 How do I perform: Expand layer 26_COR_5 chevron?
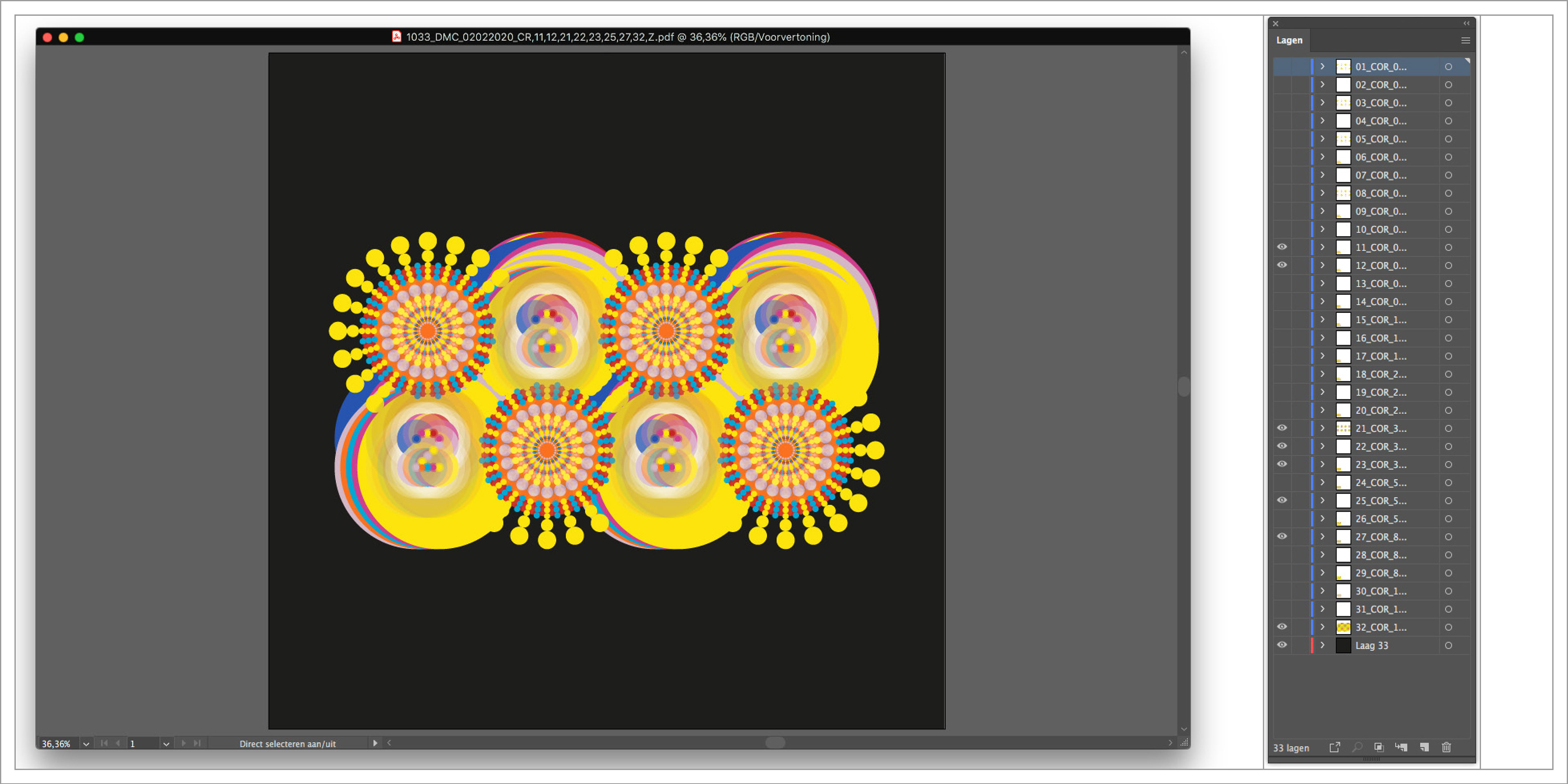pos(1322,519)
